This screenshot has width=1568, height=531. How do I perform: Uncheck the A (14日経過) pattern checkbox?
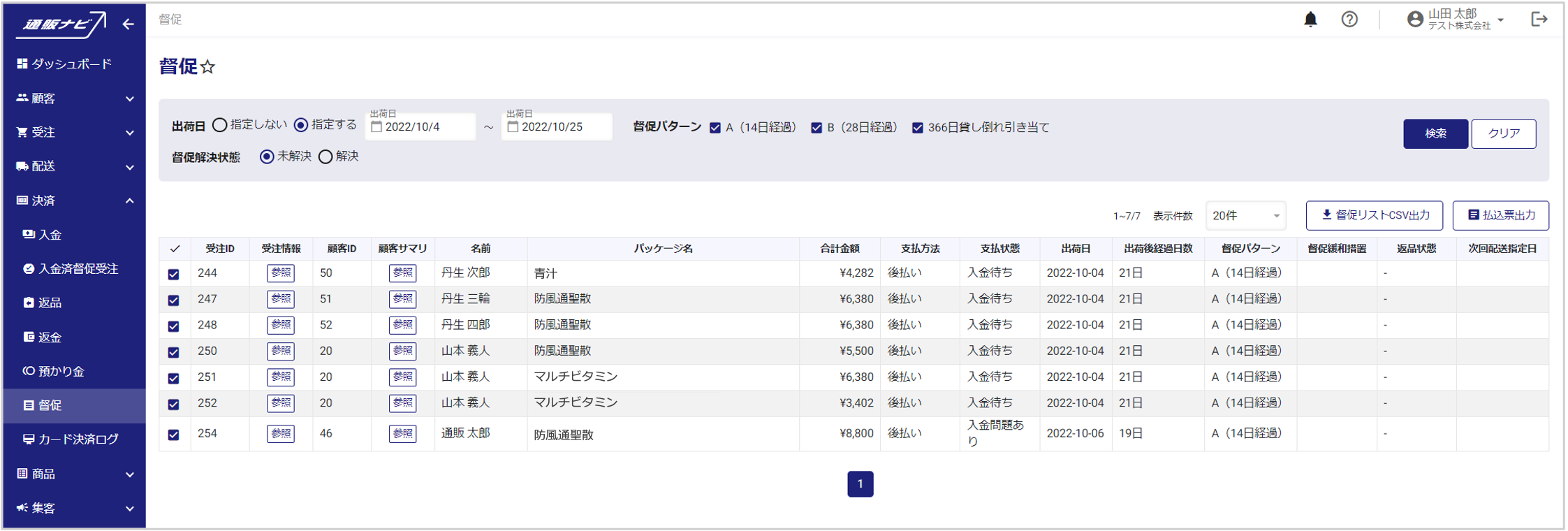(x=715, y=128)
